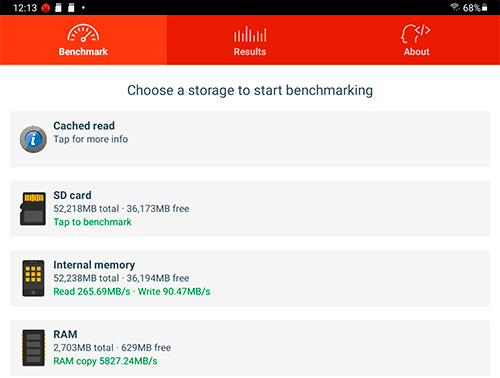
Task: Tap the Read 265.69MB/s result text
Action: 92,291
